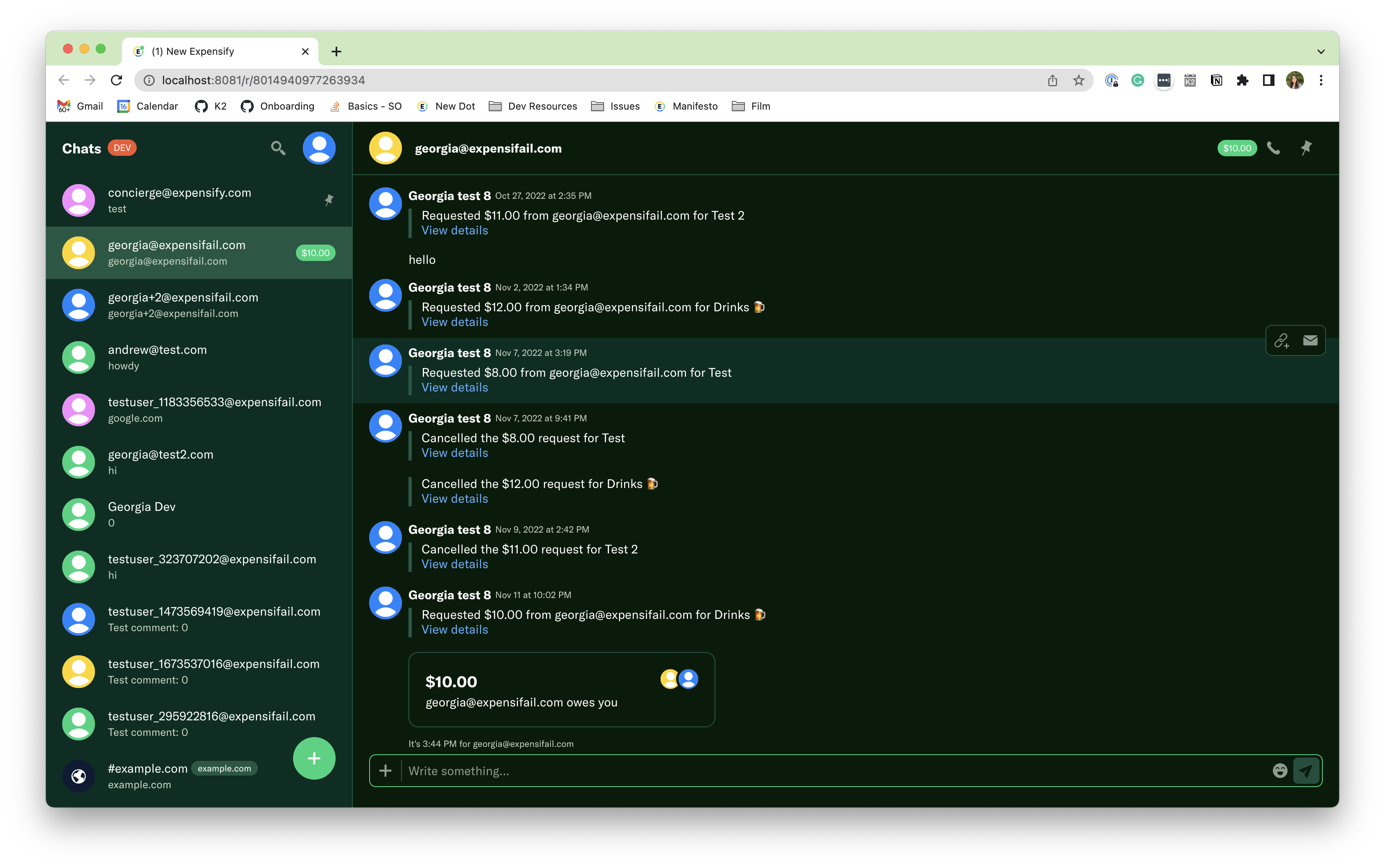Bookmark the page with the star icon
The height and width of the screenshot is (868, 1385).
1078,80
